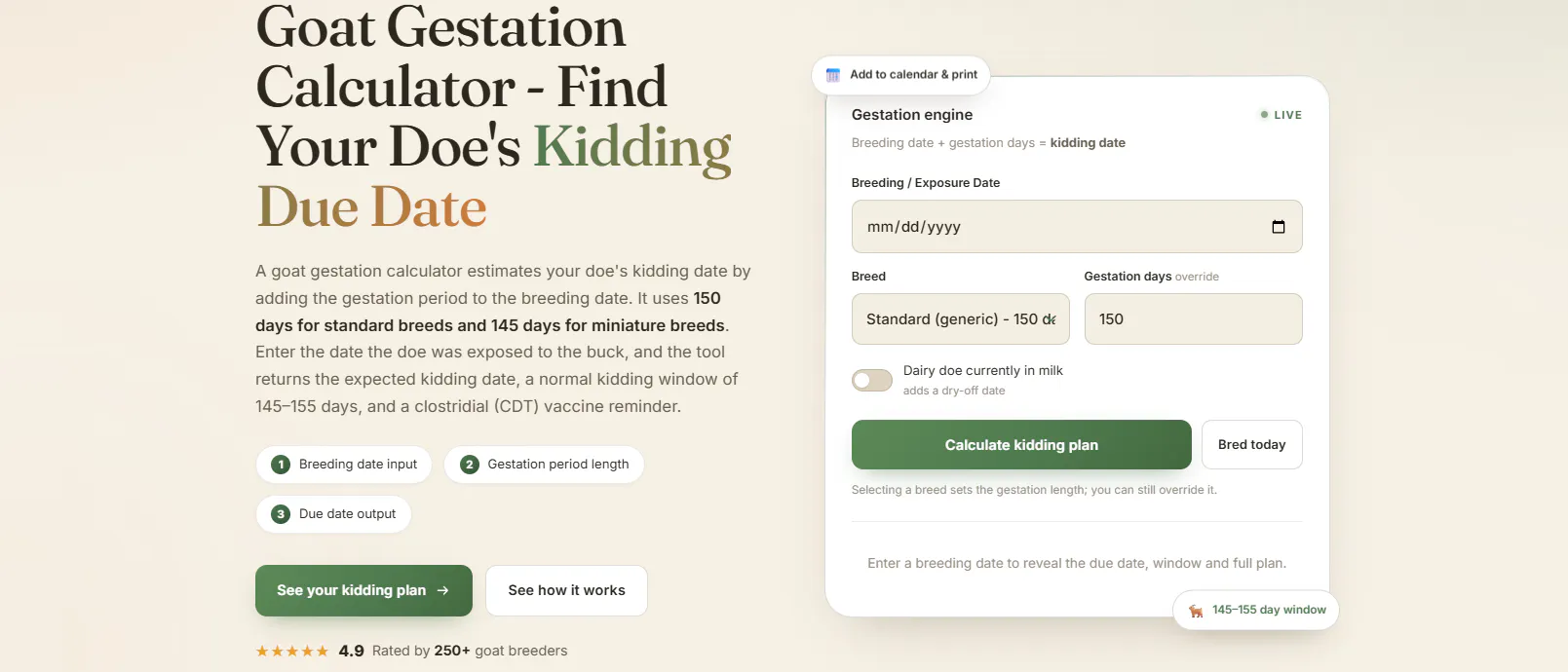Click the Dairy doe currently in milk label

click(x=982, y=371)
